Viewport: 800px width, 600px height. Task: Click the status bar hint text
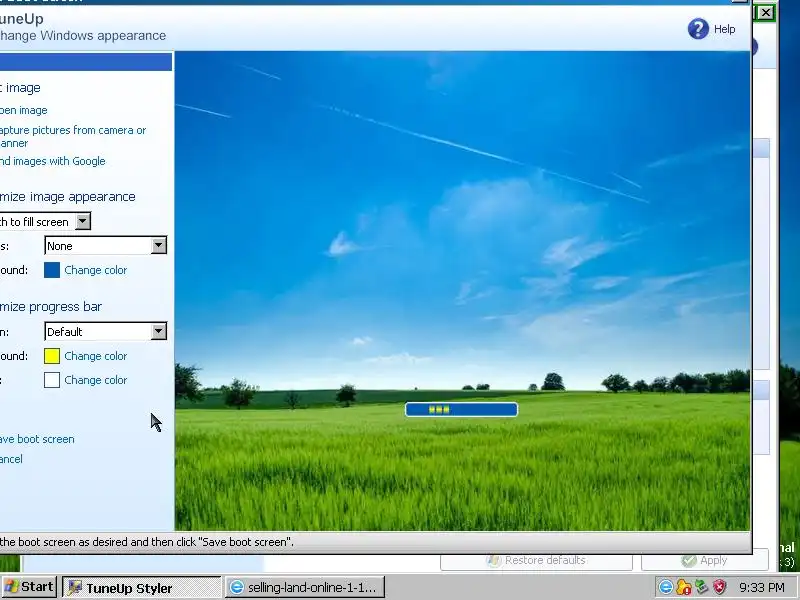(147, 542)
